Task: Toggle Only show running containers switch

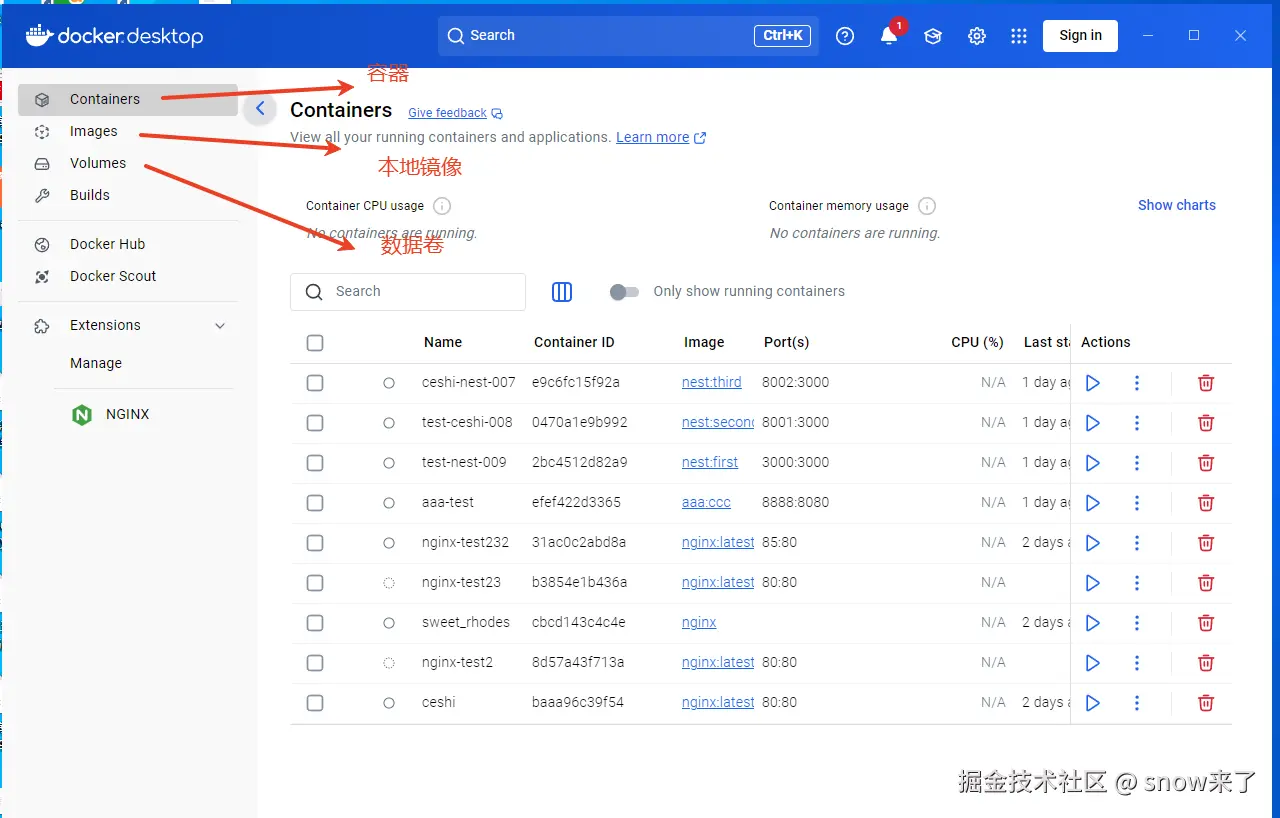Action: pyautogui.click(x=624, y=292)
